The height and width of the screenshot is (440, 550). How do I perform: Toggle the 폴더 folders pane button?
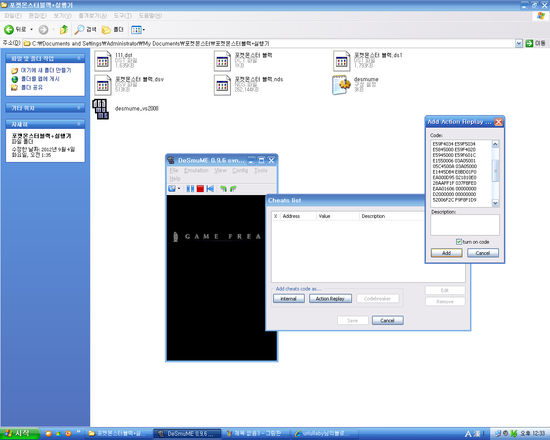(x=112, y=30)
